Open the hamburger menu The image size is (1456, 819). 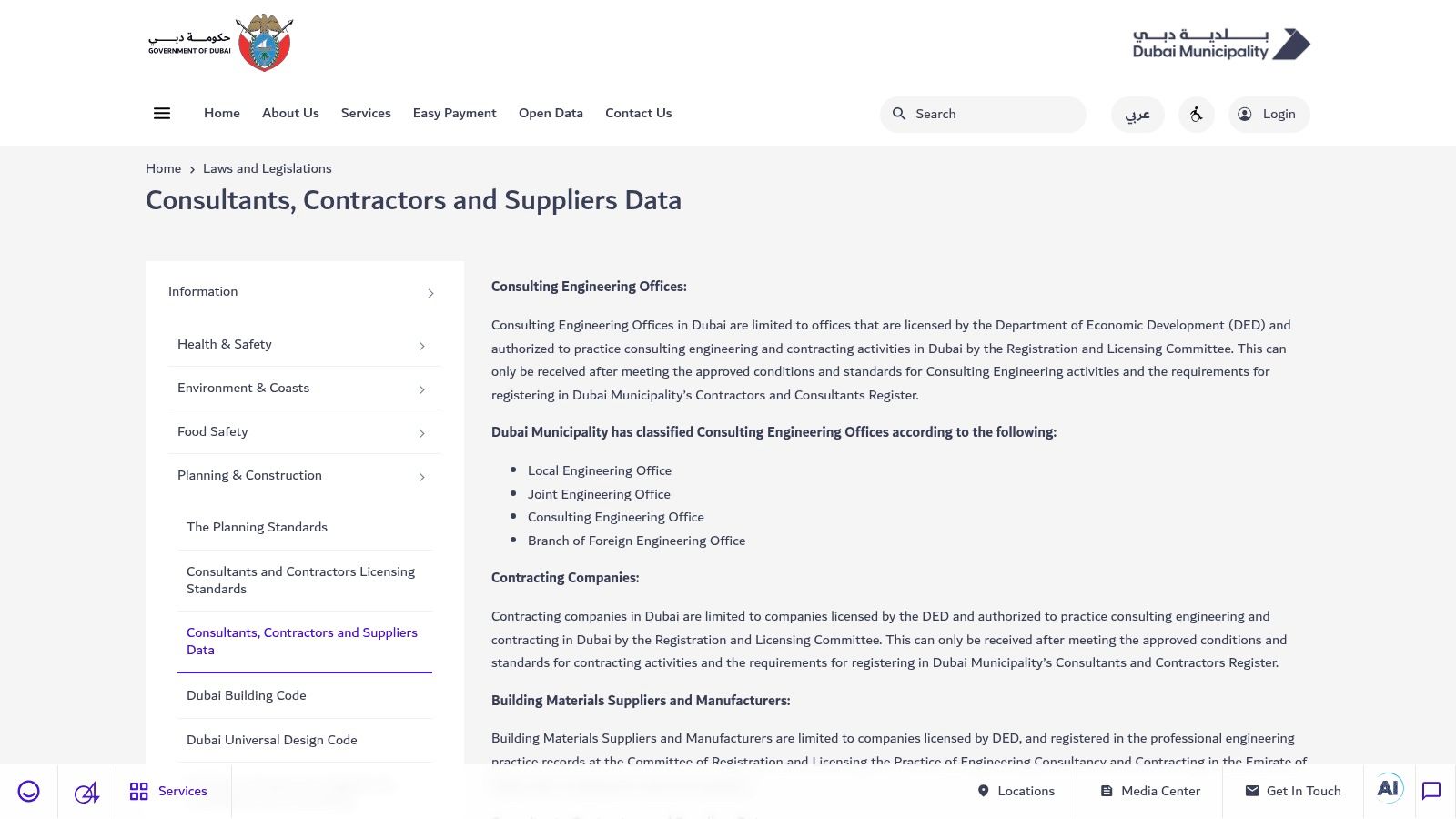[x=162, y=113]
